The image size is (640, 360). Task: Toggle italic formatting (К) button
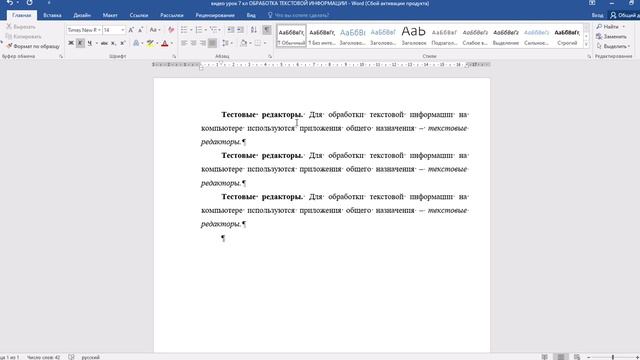point(80,43)
